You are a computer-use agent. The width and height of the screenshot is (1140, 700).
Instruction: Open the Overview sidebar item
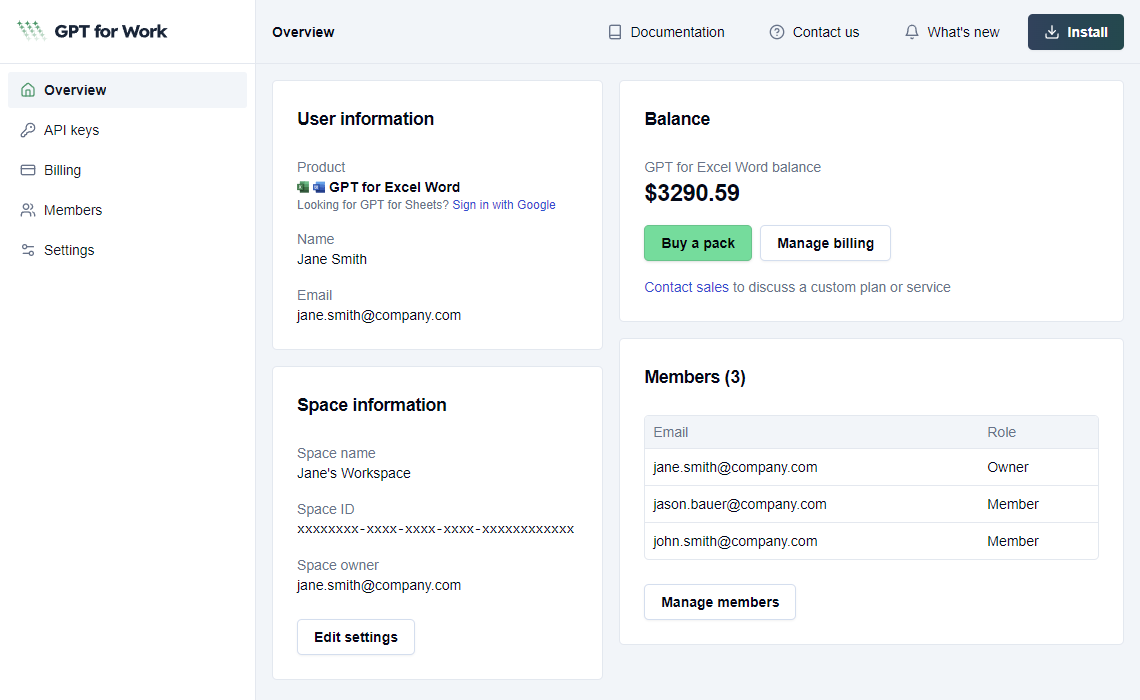127,90
